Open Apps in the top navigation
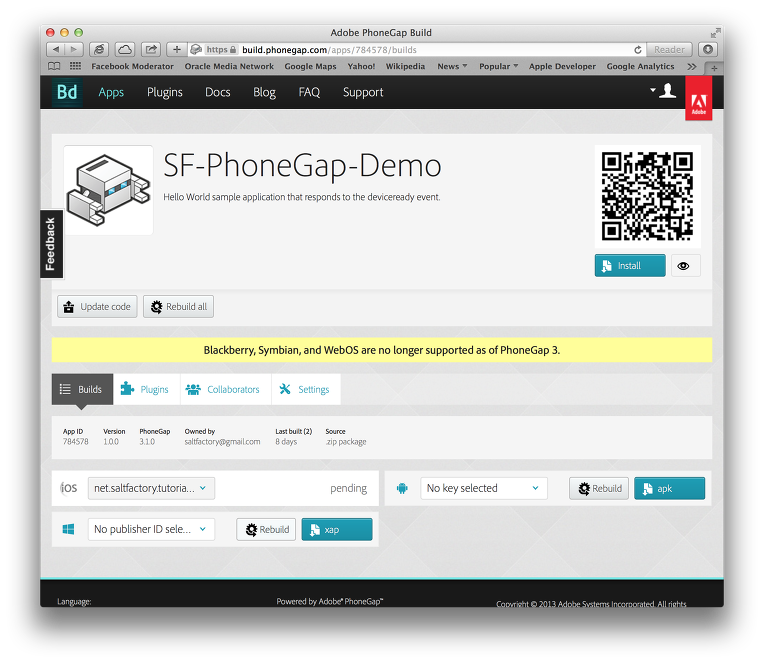Image resolution: width=764 pixels, height=663 pixels. (111, 92)
